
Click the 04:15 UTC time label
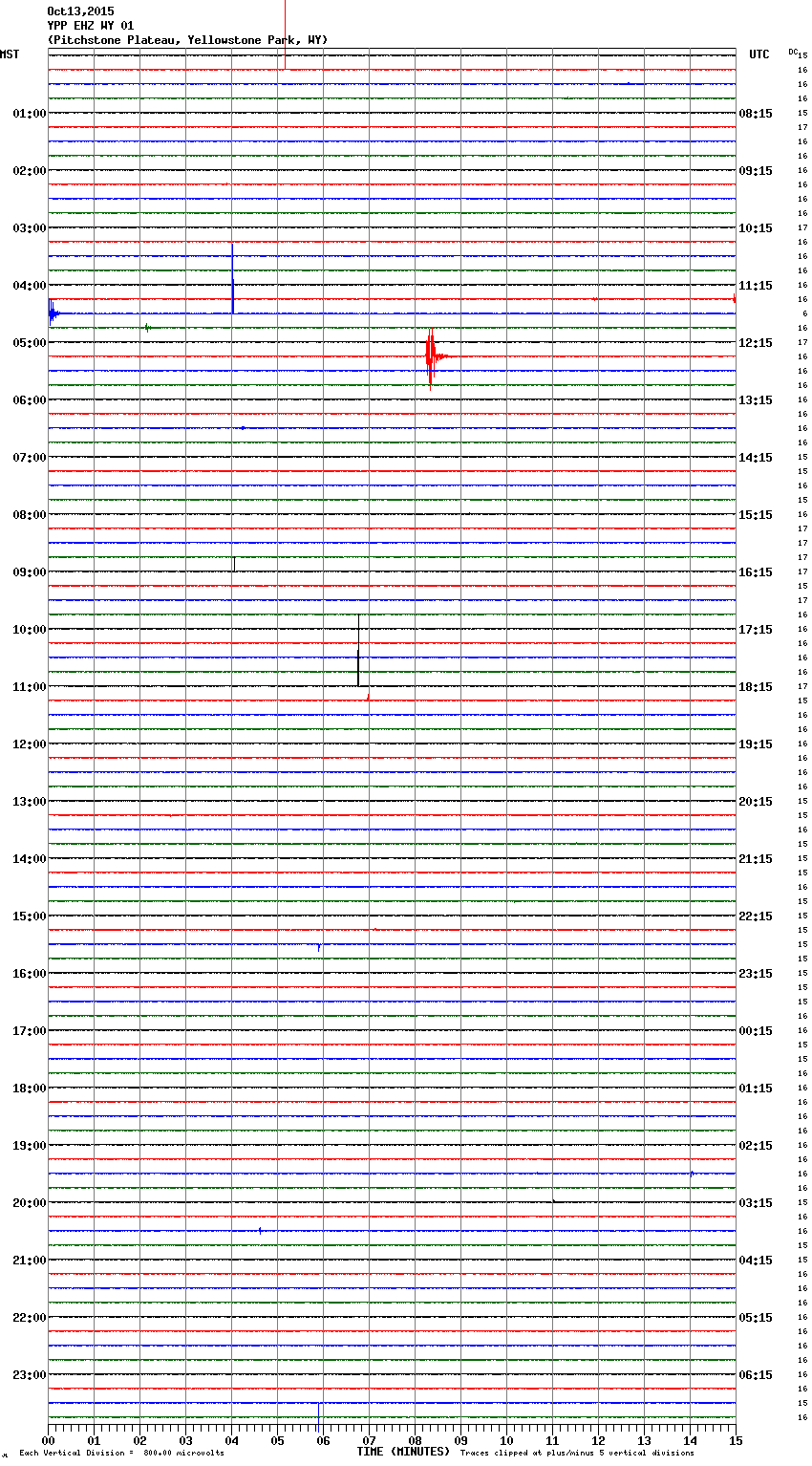(x=756, y=1261)
